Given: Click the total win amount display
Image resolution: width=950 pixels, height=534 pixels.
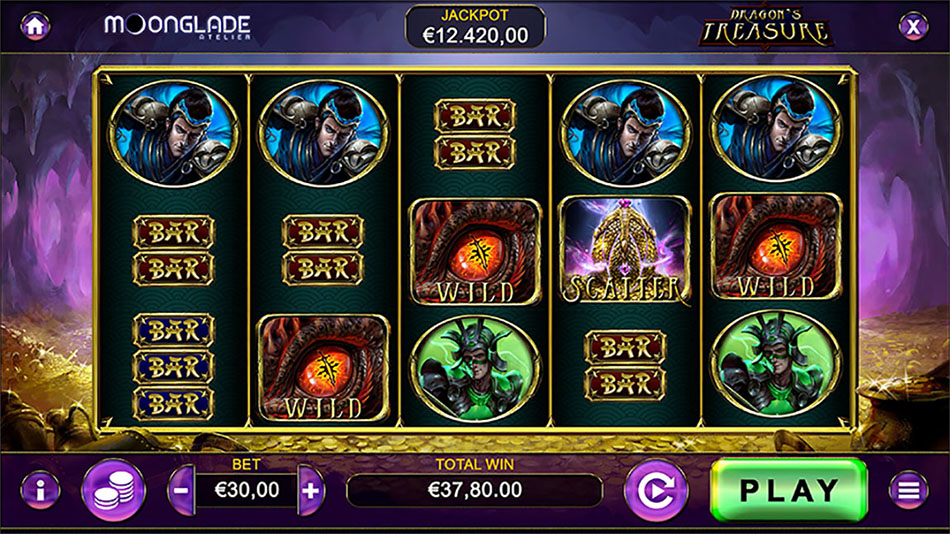Looking at the screenshot, I should point(474,490).
